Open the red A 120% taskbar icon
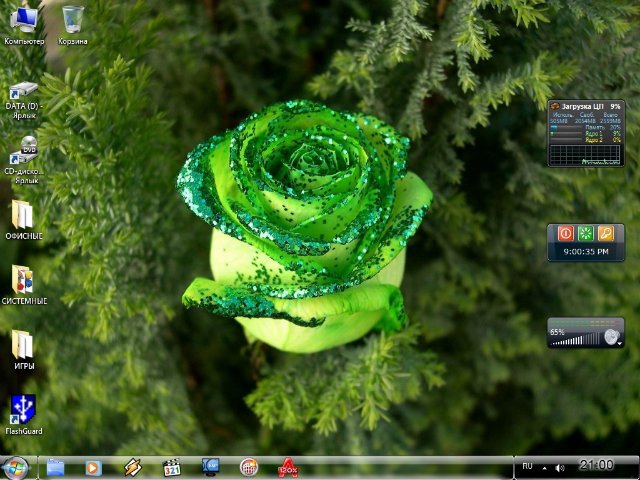This screenshot has width=640, height=480. (287, 467)
